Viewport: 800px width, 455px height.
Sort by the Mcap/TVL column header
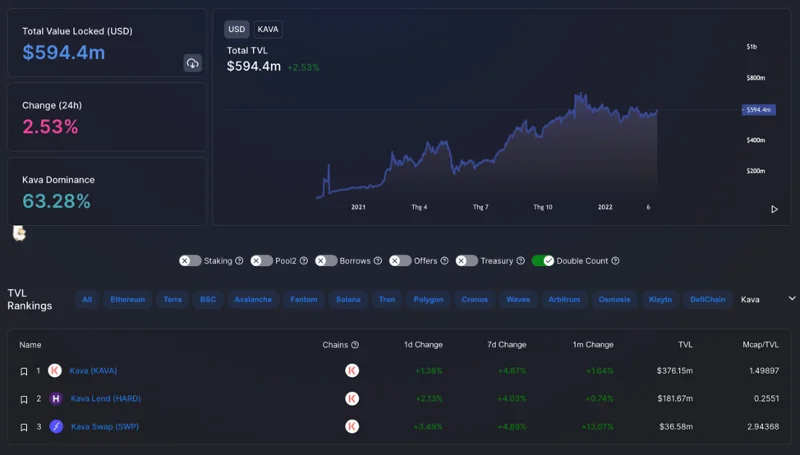760,345
